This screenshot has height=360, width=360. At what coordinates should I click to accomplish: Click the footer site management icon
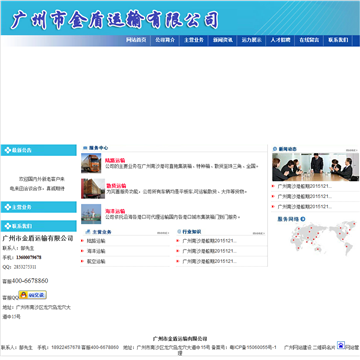pos(341,345)
